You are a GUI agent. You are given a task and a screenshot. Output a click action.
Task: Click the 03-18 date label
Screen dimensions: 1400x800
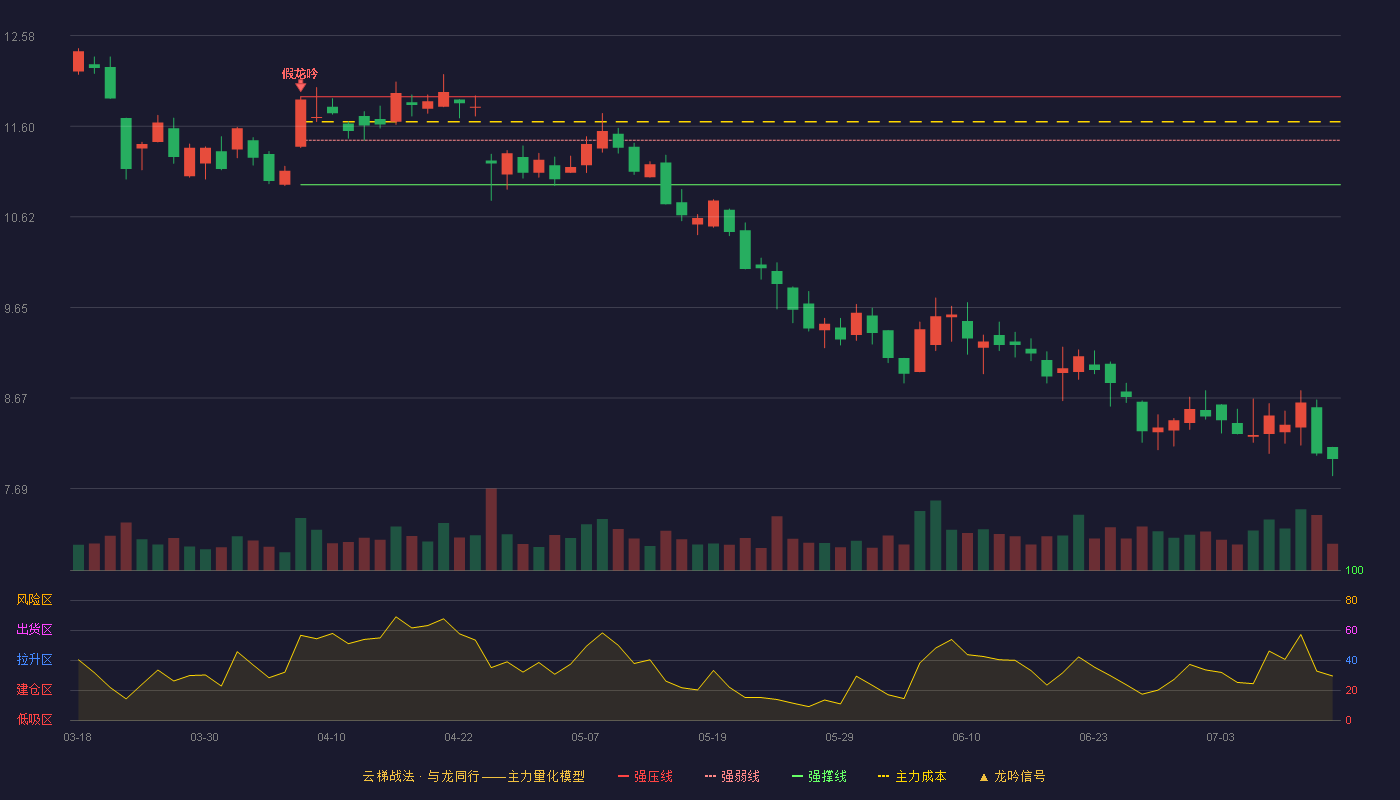point(77,737)
